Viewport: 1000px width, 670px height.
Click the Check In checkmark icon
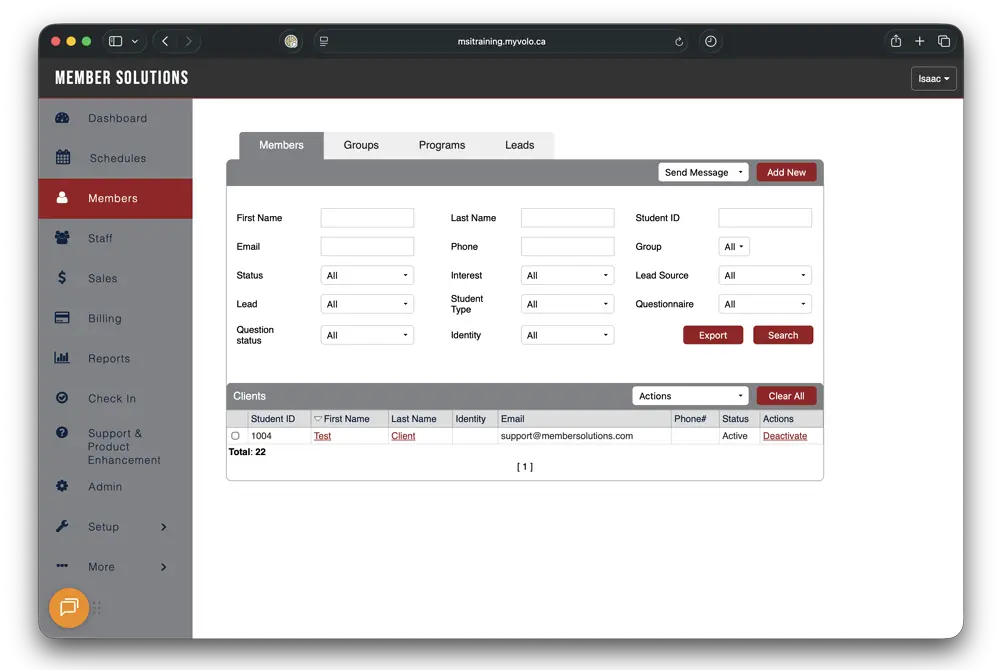tap(62, 398)
